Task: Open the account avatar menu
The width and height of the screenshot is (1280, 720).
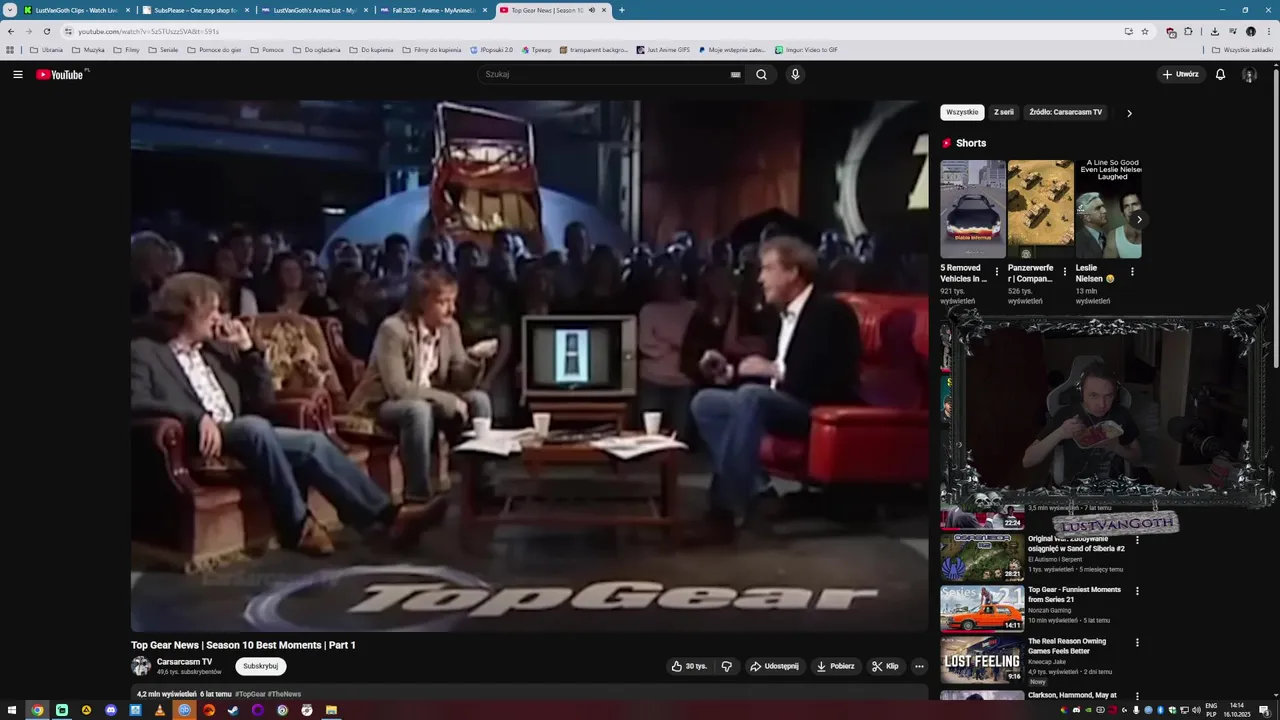Action: coord(1249,74)
